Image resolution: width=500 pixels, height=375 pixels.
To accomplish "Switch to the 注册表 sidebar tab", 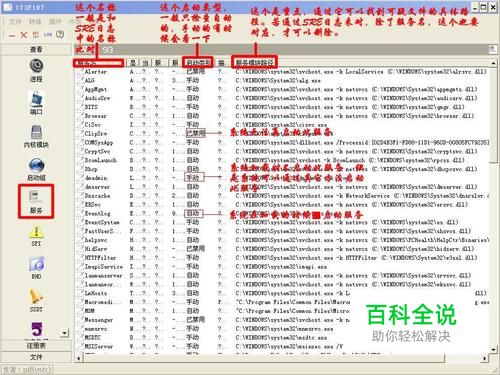I will coord(36,346).
